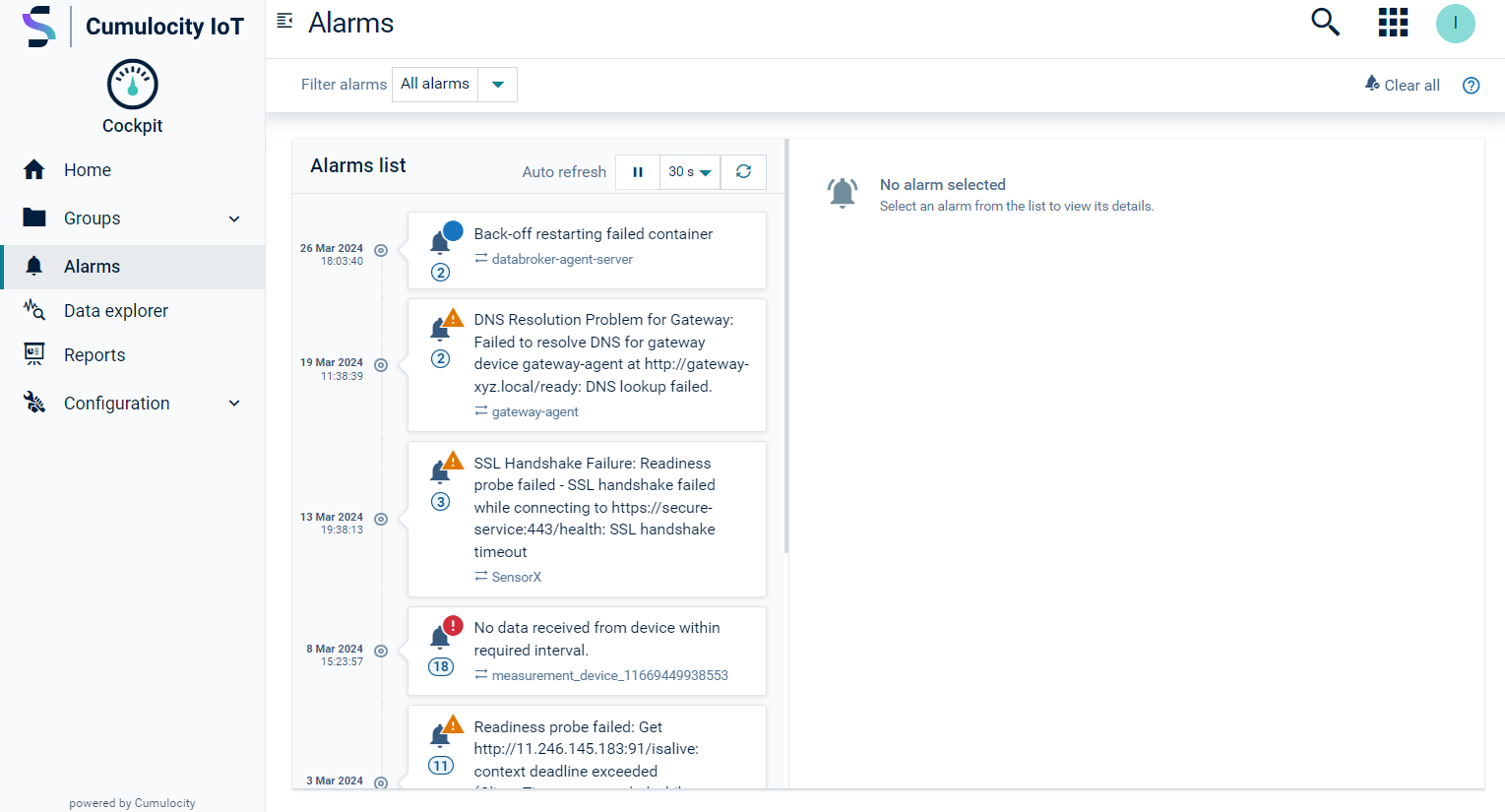Screen dimensions: 1505x812
Task: Click timeline marker for 26 Mar 2024
Action: point(381,250)
